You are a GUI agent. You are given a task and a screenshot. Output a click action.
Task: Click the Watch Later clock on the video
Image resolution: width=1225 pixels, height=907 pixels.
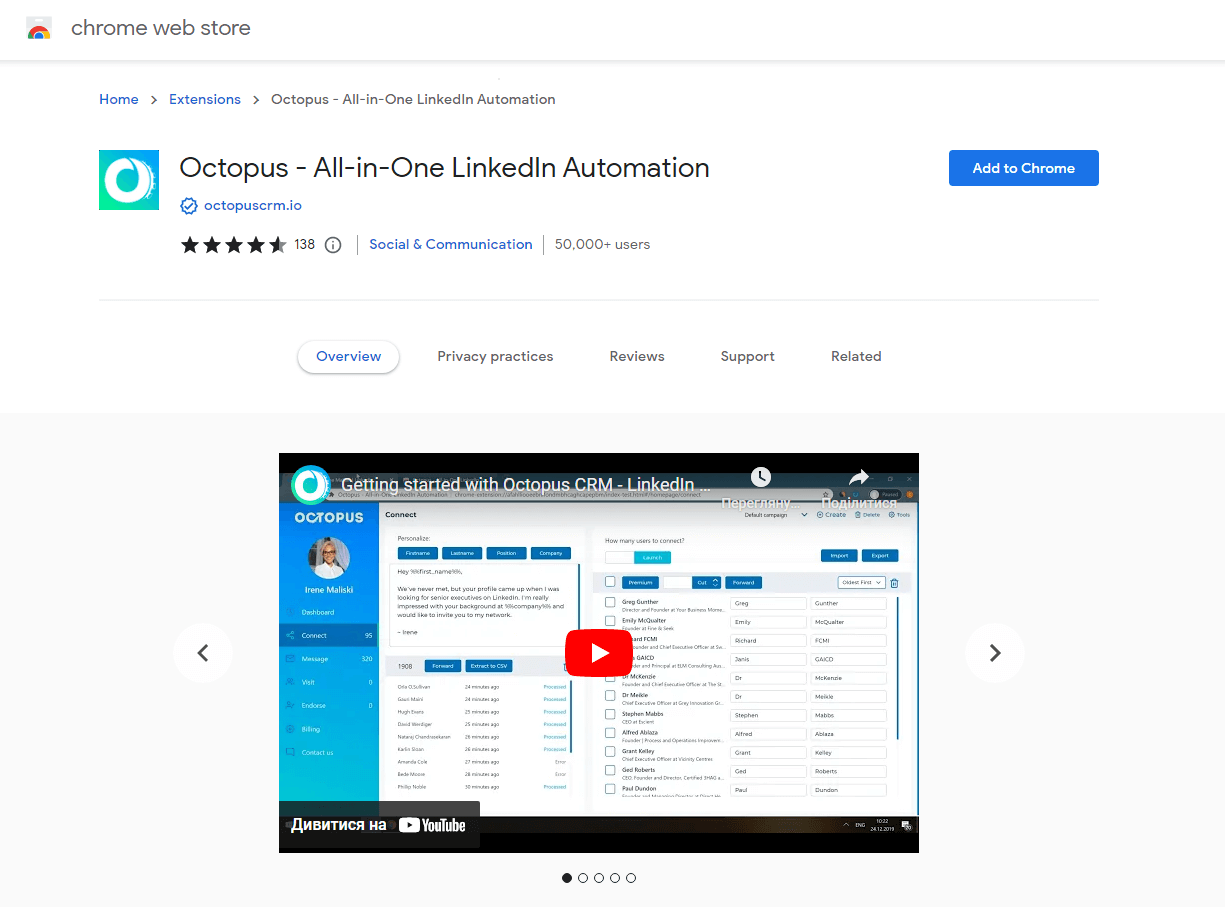pos(761,477)
